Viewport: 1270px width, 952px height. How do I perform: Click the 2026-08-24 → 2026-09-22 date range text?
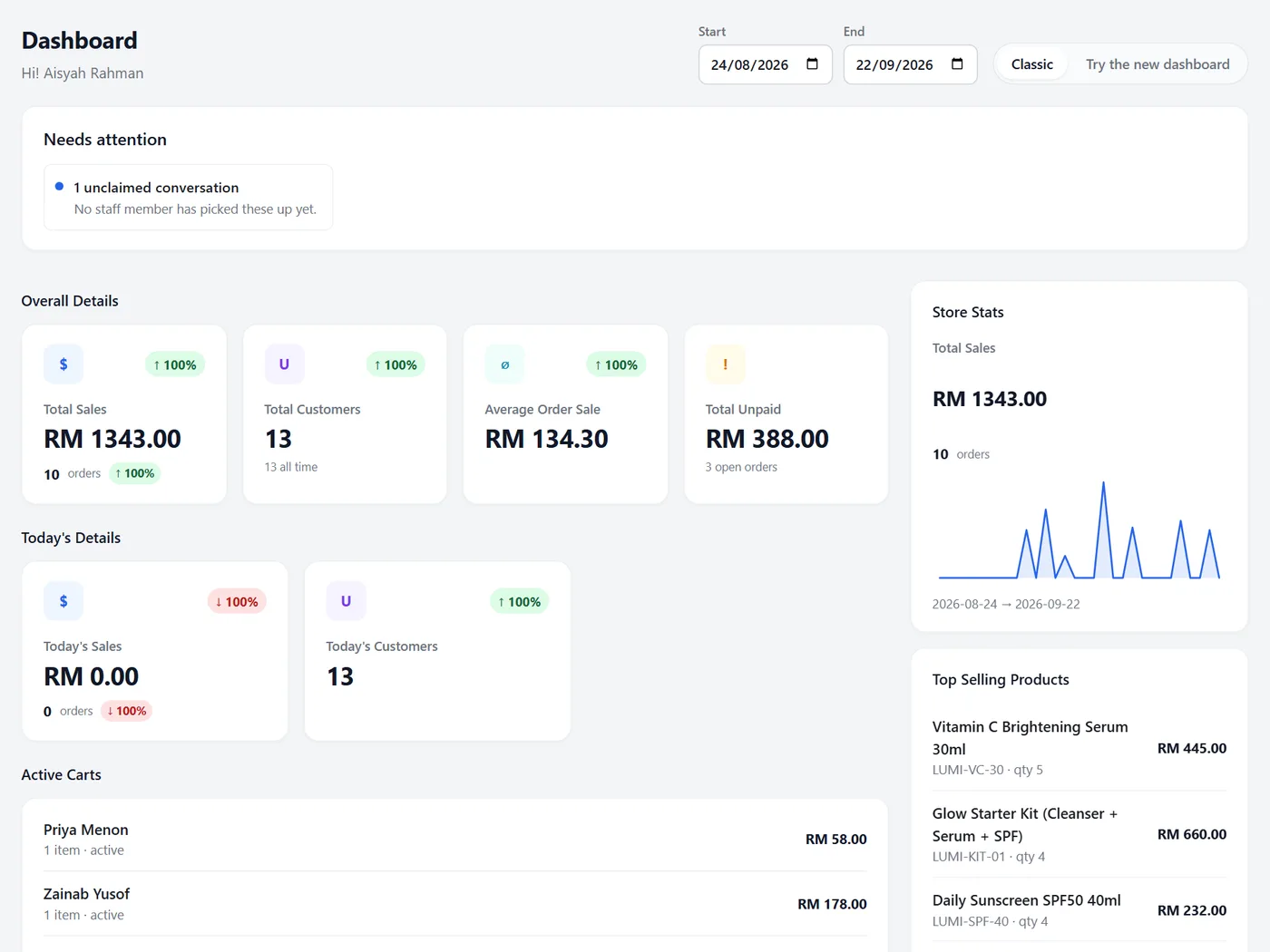(x=1006, y=604)
